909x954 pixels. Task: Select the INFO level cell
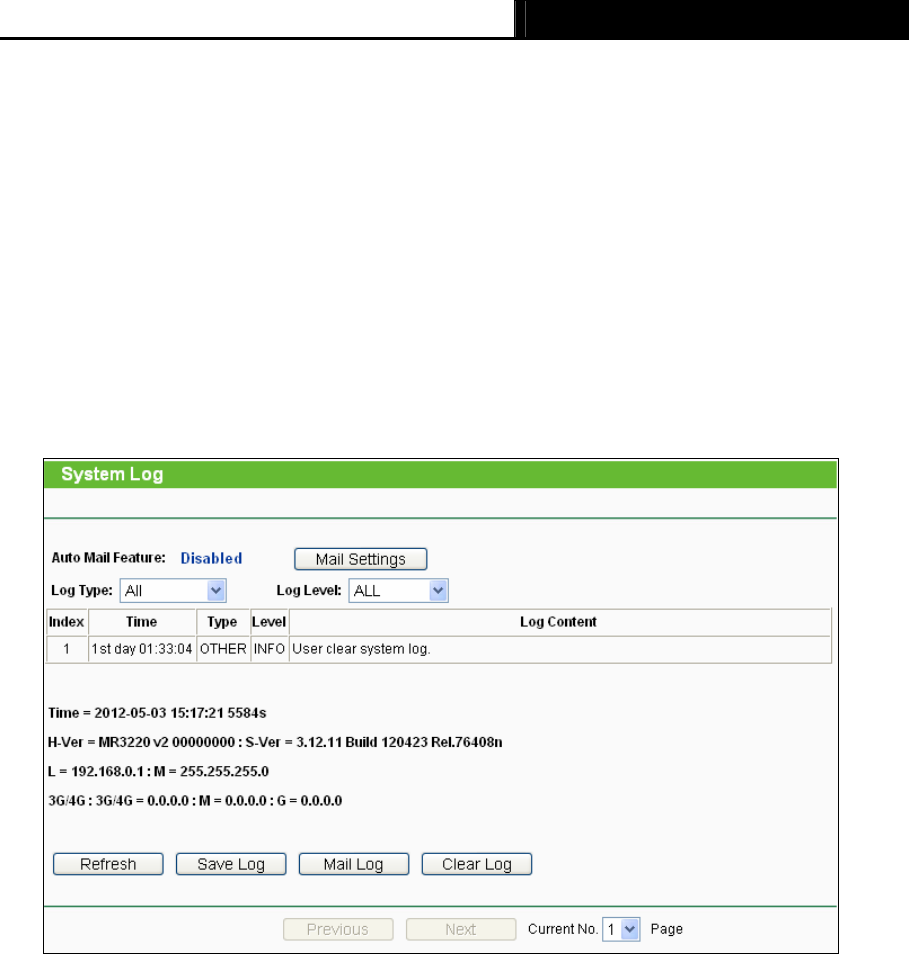click(x=269, y=649)
